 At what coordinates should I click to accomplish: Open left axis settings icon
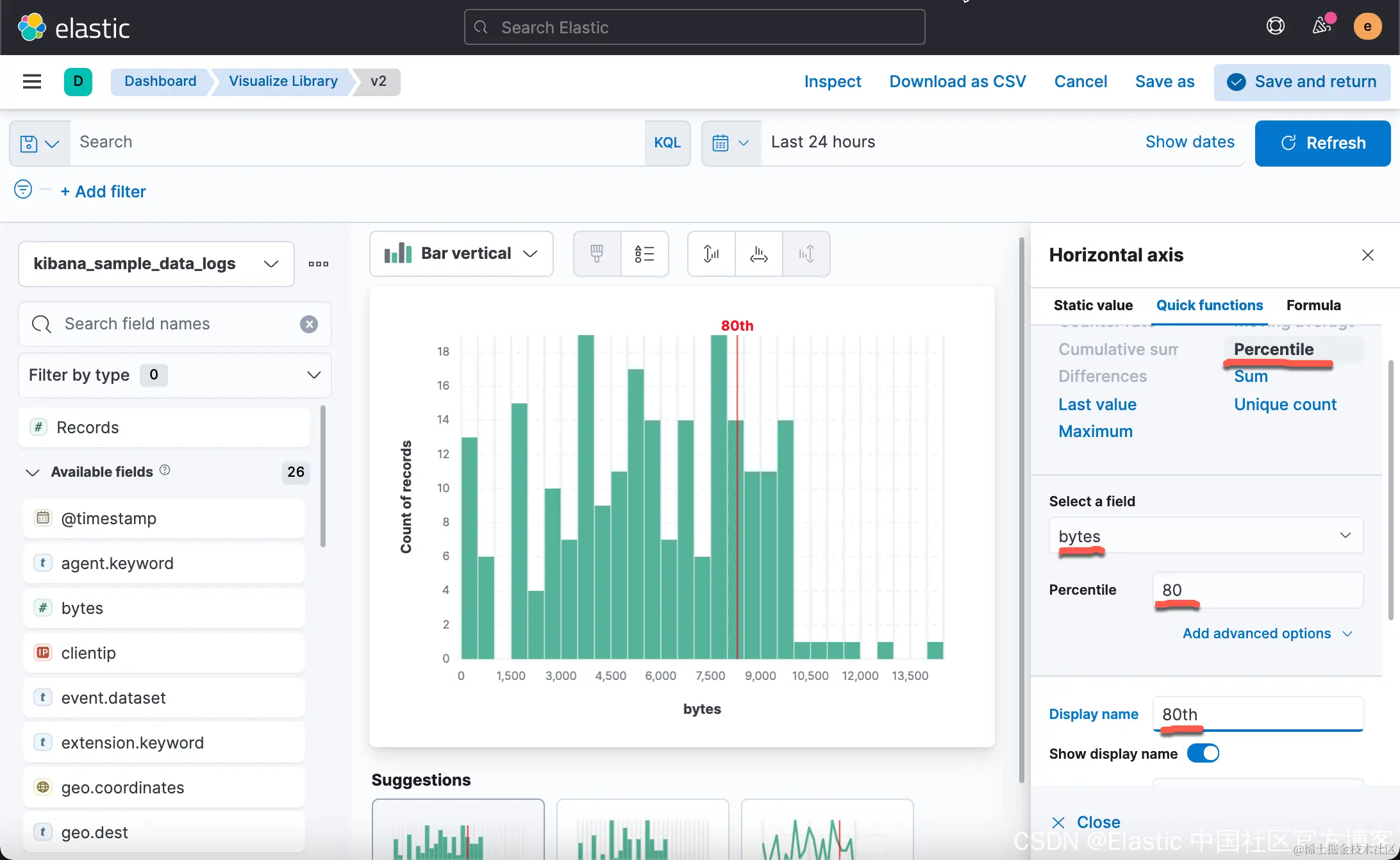(x=711, y=254)
